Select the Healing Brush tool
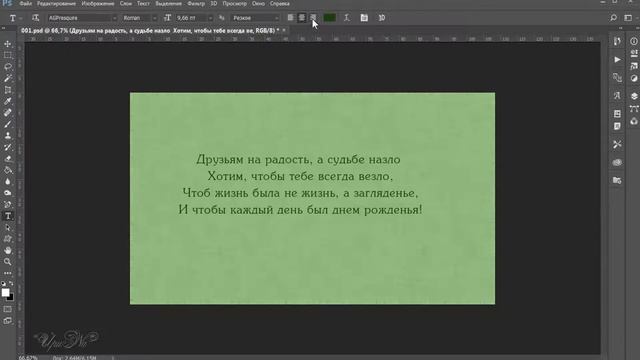Image resolution: width=640 pixels, height=360 pixels. click(x=8, y=113)
